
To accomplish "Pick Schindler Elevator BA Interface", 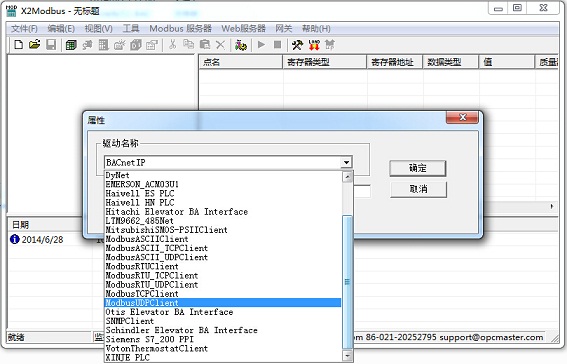I will (x=223, y=330).
